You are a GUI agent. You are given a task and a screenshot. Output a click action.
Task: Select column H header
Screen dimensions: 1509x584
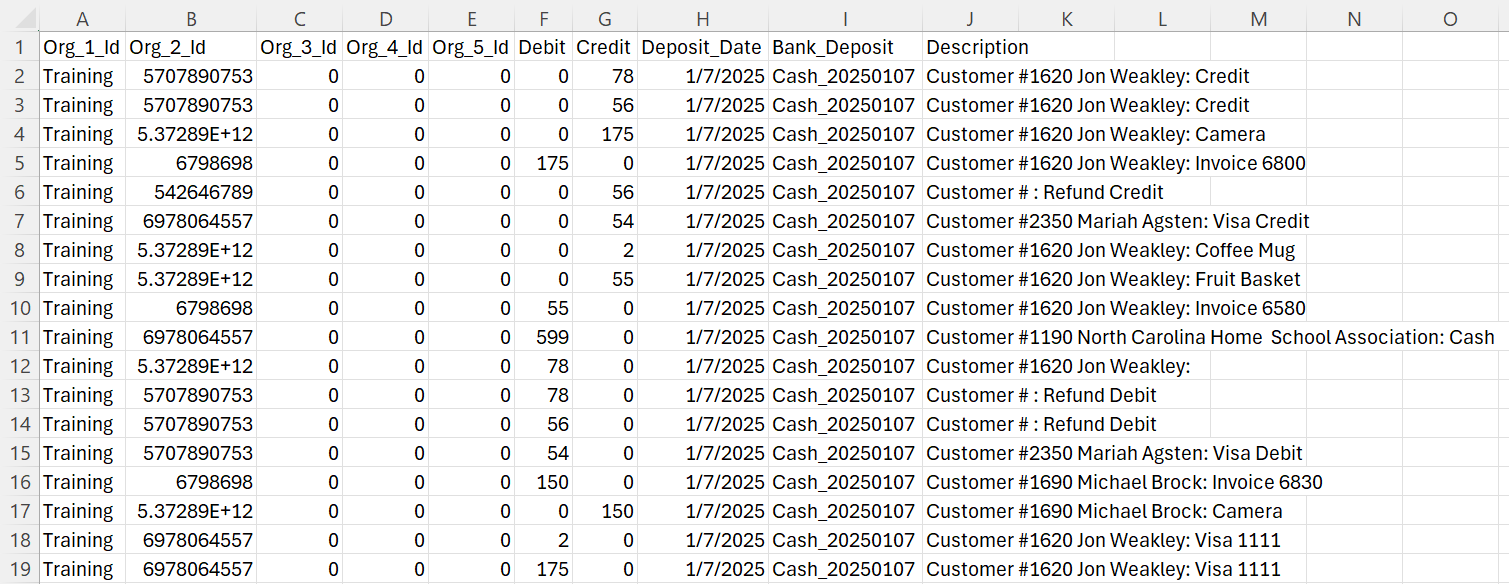pos(703,19)
